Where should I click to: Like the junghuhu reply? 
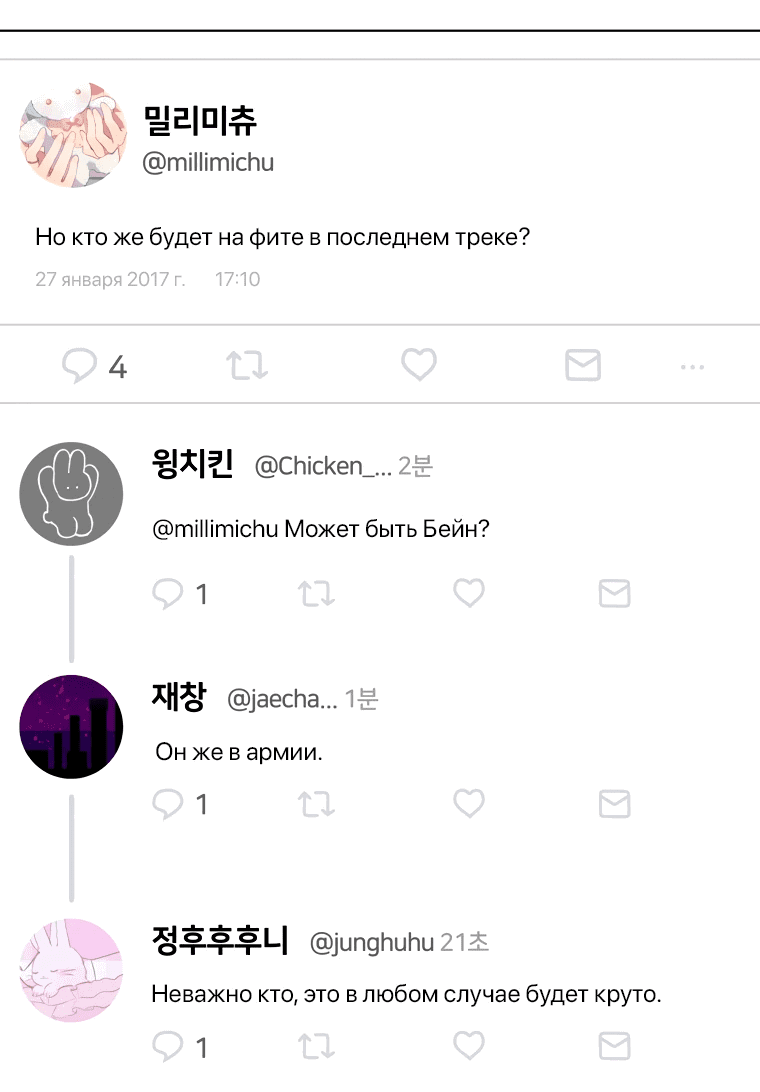tap(469, 1046)
